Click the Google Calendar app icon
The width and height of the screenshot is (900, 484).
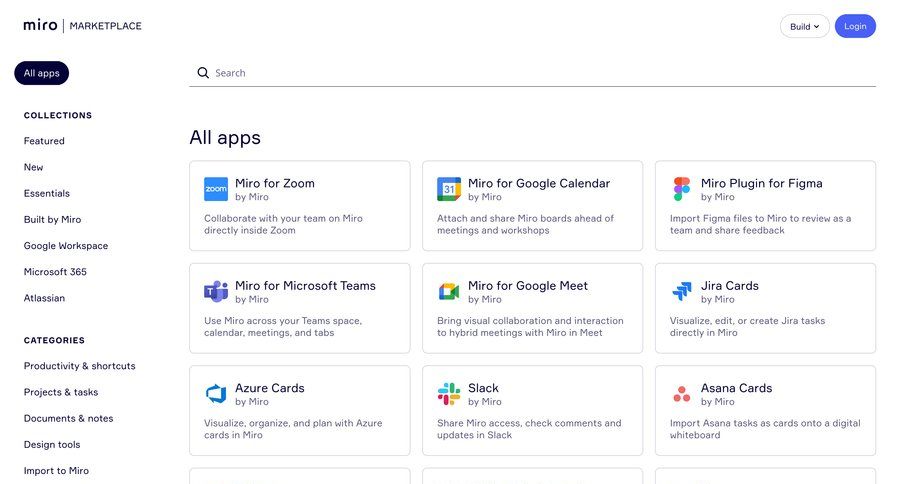(x=449, y=189)
